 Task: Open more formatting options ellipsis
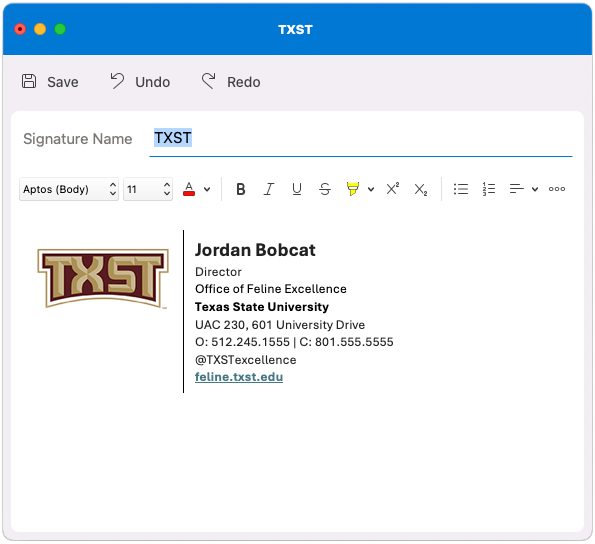click(x=557, y=189)
